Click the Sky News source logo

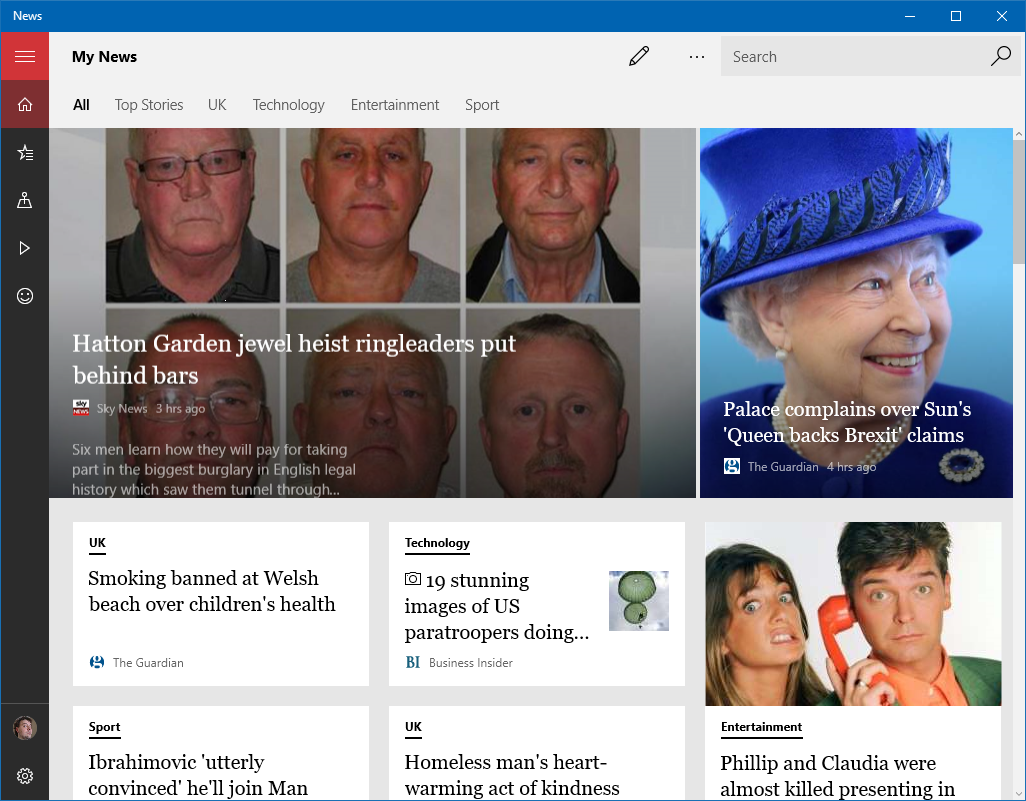[81, 408]
